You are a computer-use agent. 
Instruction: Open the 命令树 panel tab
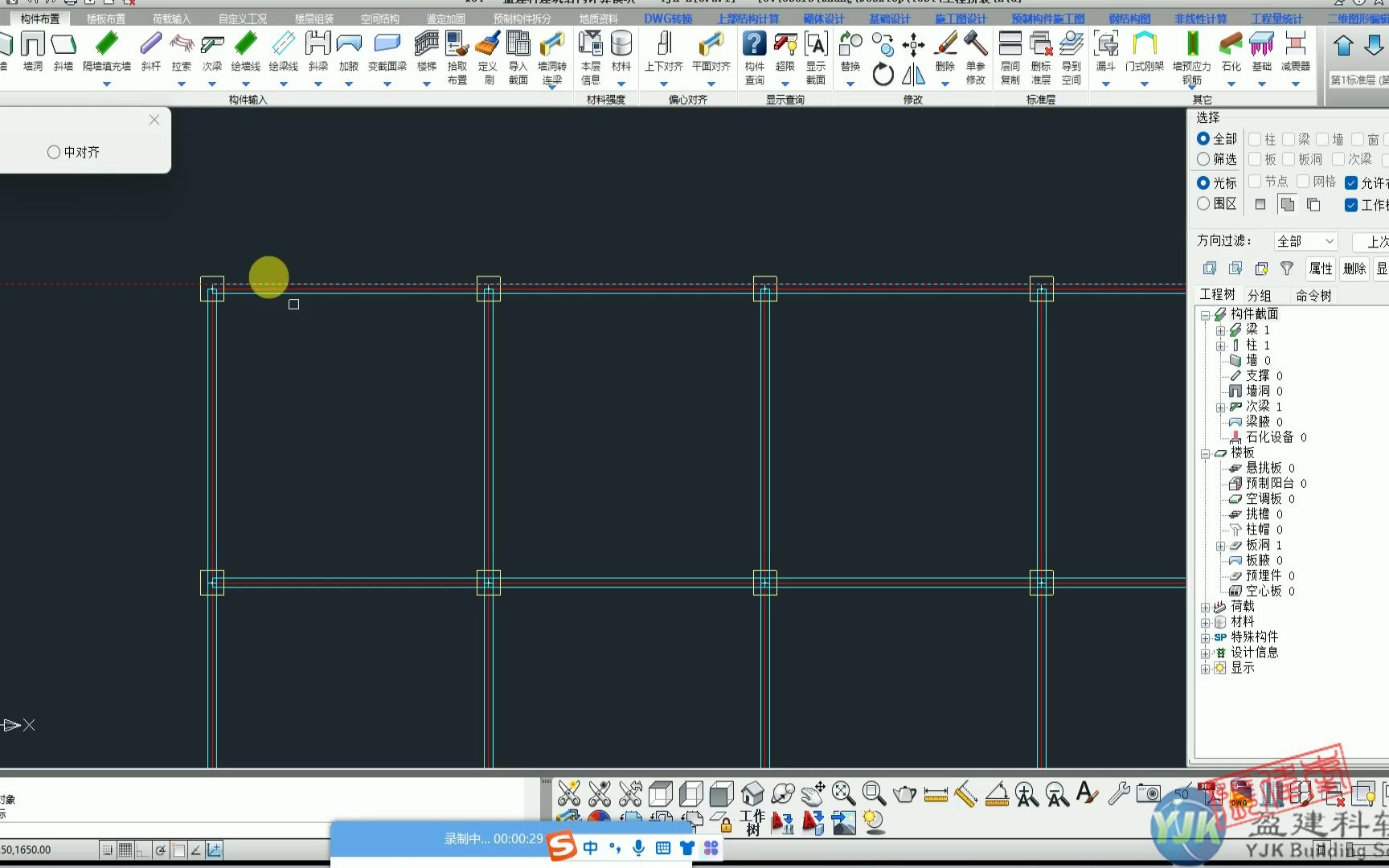click(x=1313, y=296)
